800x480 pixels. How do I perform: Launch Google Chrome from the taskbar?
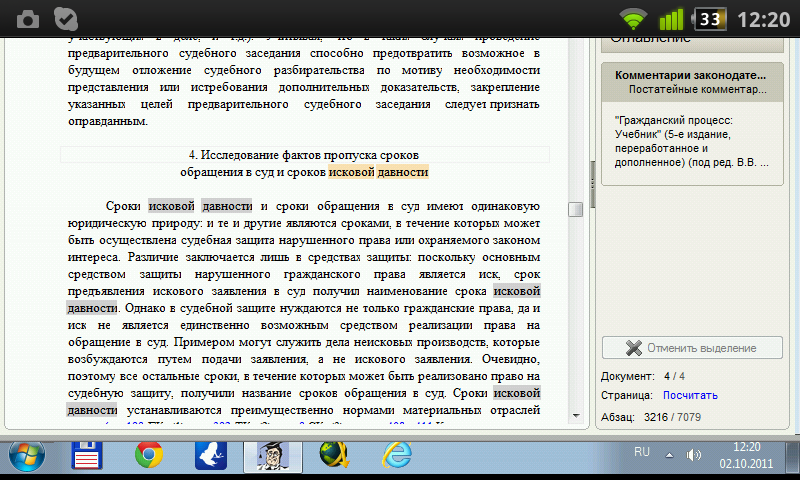coord(150,457)
